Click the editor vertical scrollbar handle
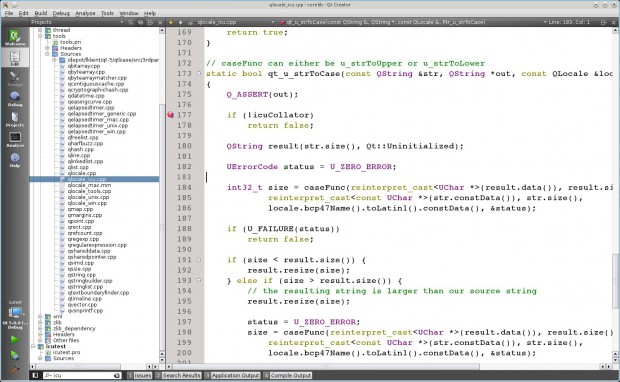Screen dimensions: 620x382 [x=616, y=281]
